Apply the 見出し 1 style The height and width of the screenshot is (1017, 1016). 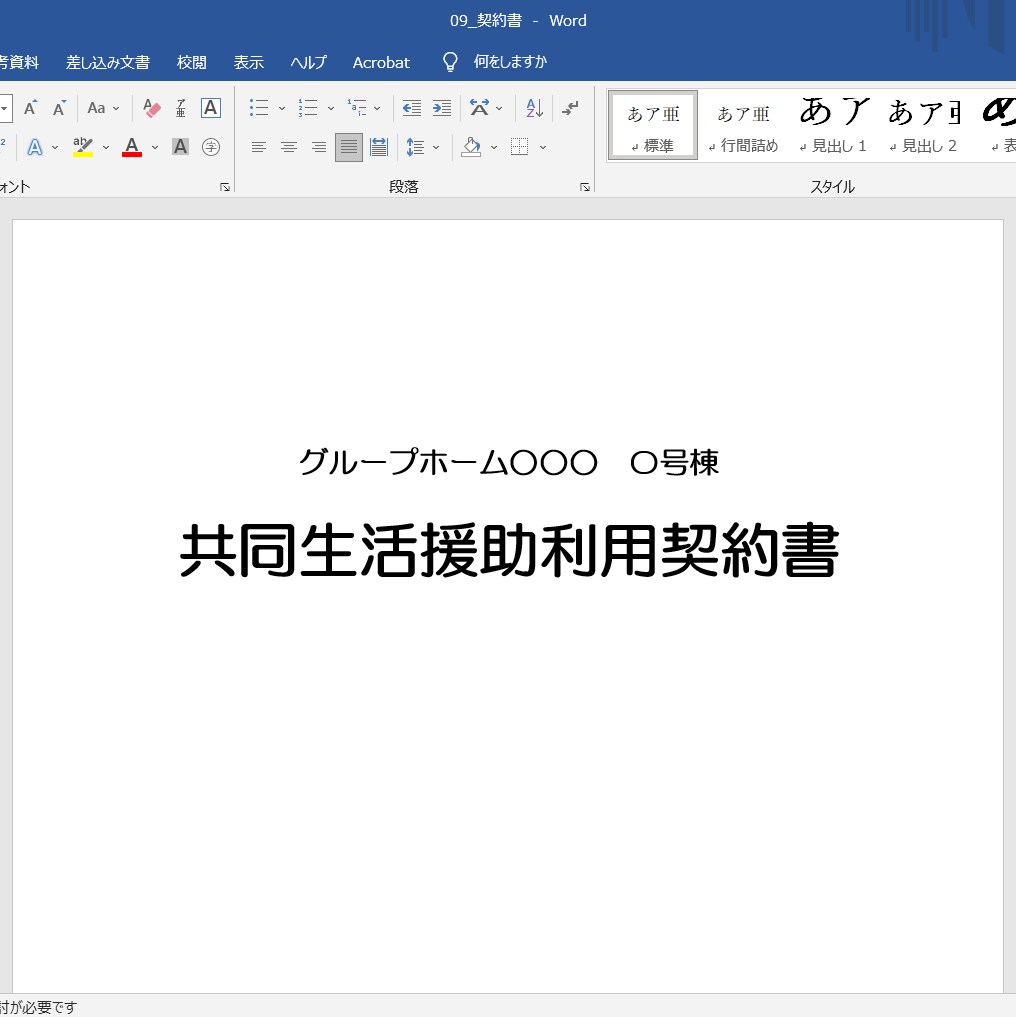tap(833, 125)
